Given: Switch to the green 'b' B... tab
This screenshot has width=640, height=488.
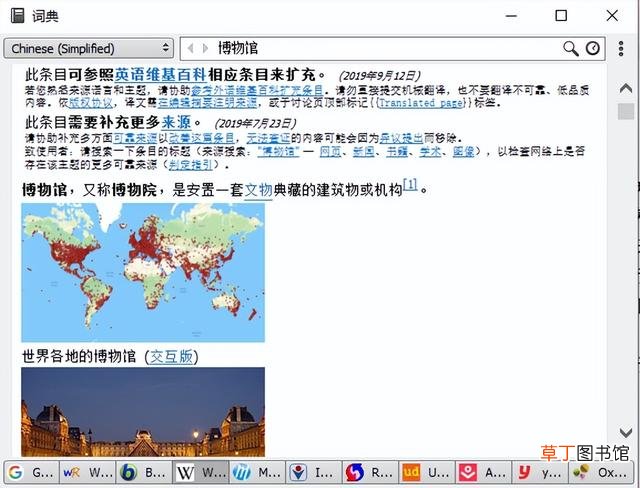Looking at the screenshot, I should (x=144, y=472).
